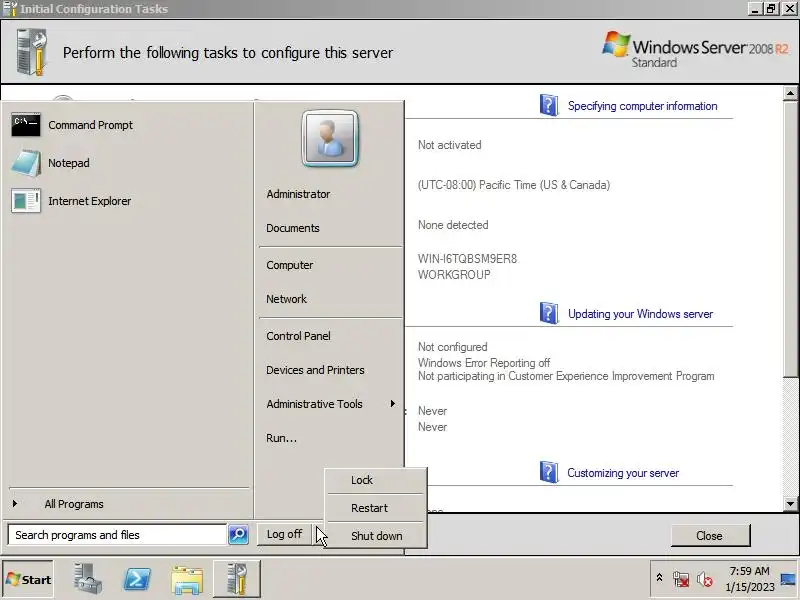The image size is (800, 600).
Task: Select the 'Not configured' text
Action: (453, 347)
